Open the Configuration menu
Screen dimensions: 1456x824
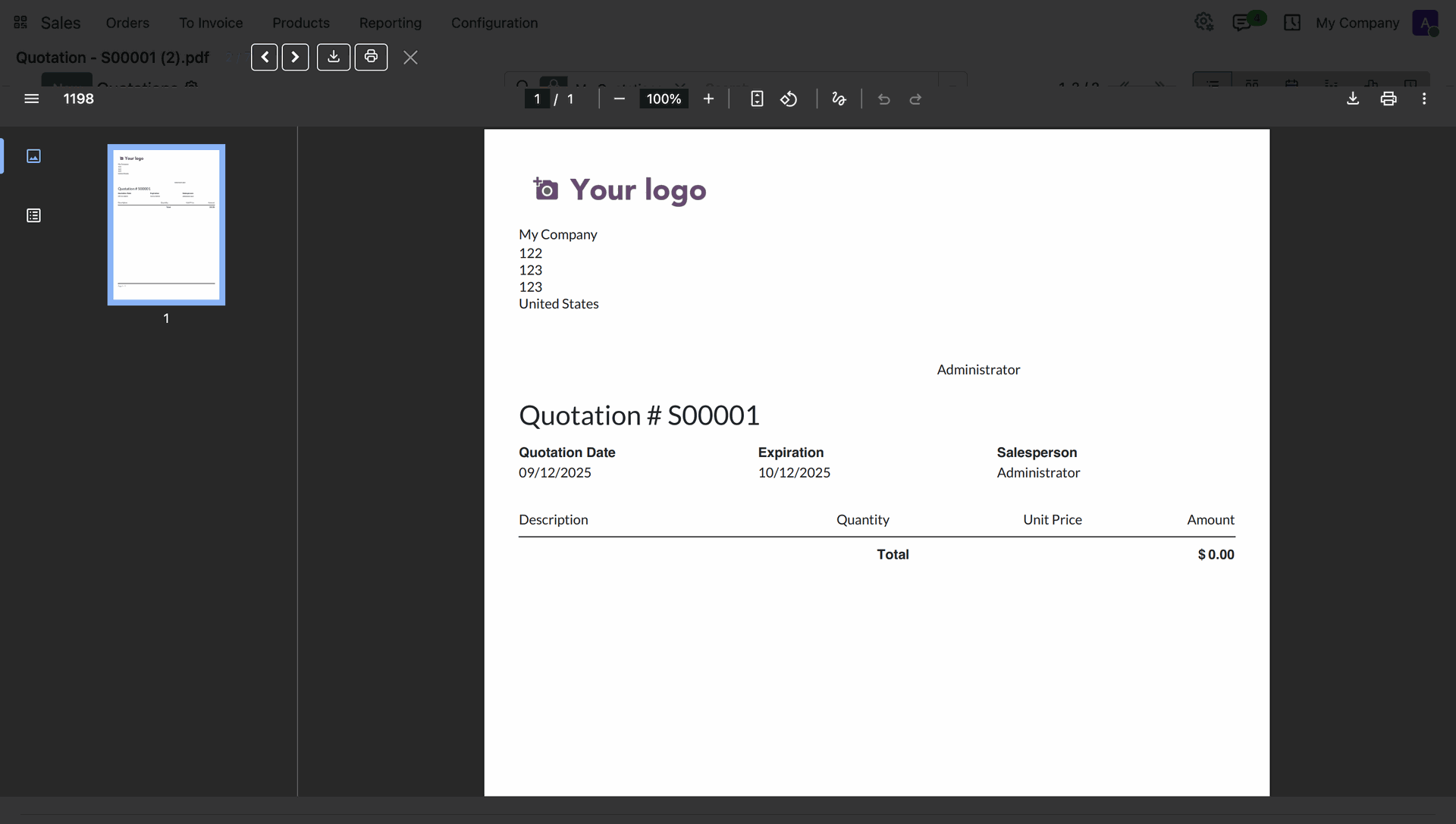[x=494, y=23]
